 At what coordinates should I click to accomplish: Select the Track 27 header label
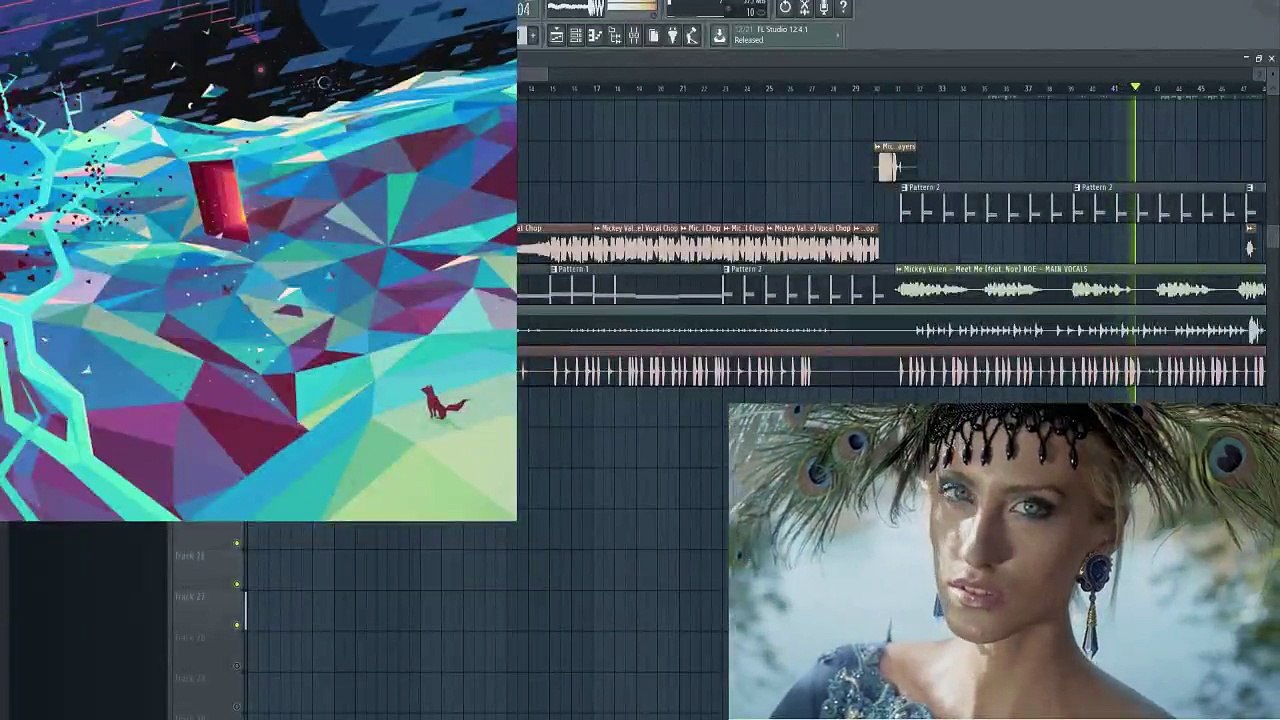[x=190, y=597]
